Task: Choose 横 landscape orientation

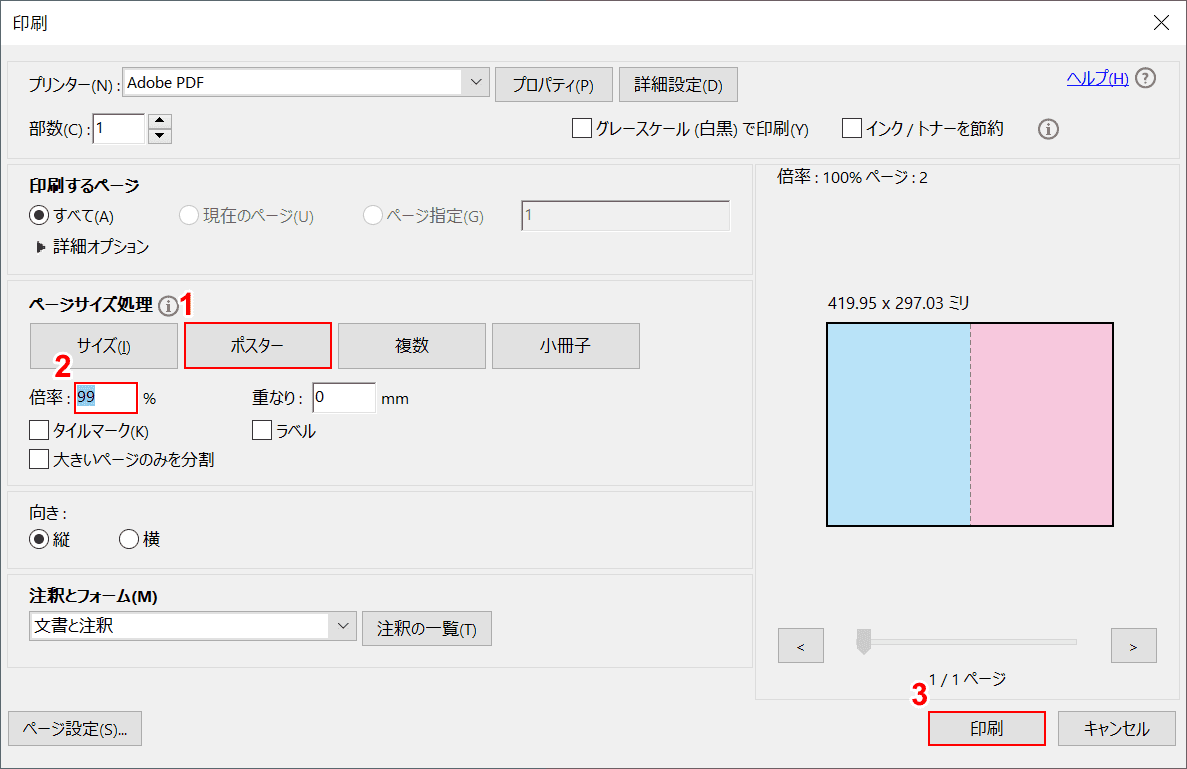Action: click(x=129, y=539)
